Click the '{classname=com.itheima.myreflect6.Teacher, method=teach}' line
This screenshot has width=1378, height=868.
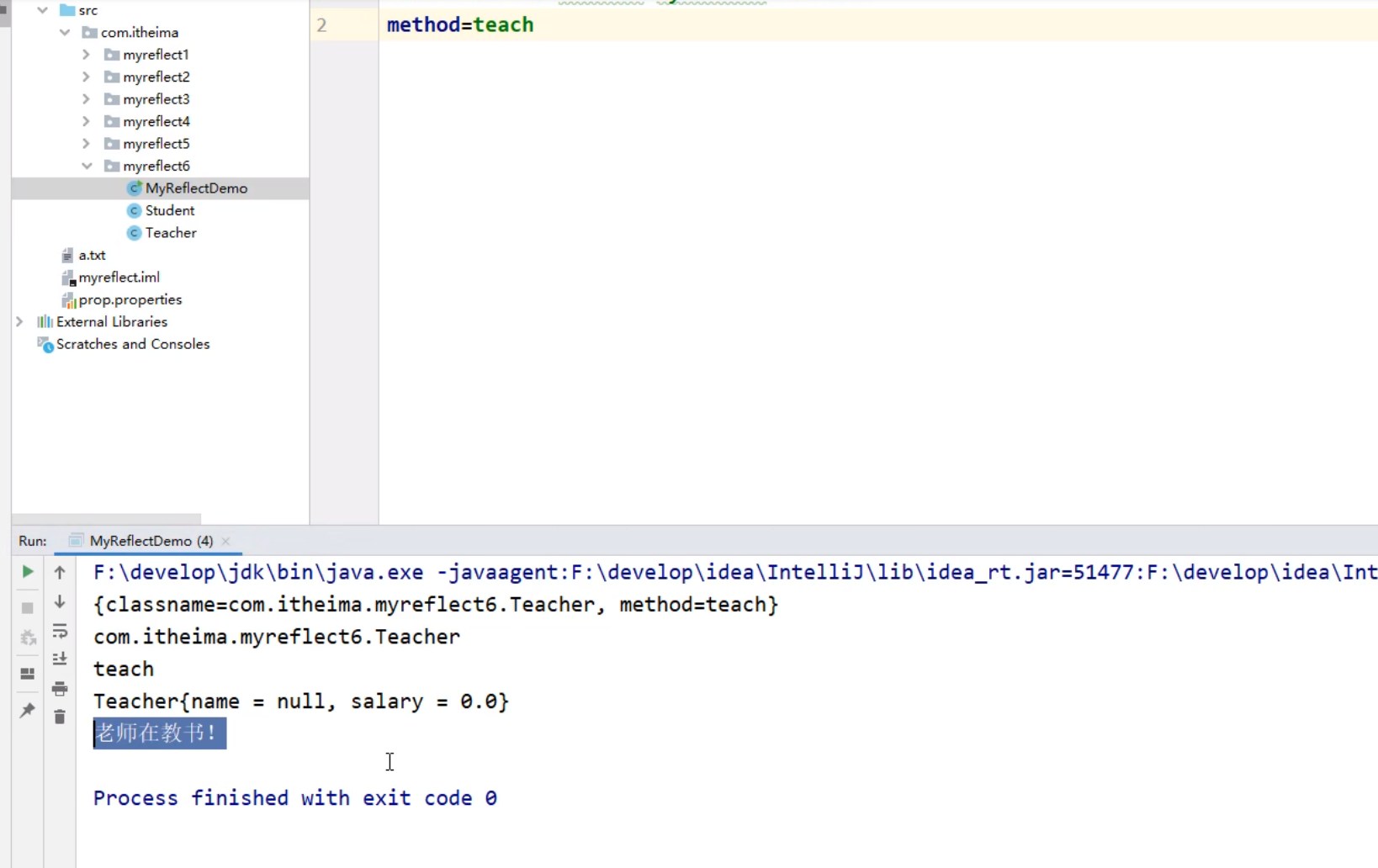436,605
